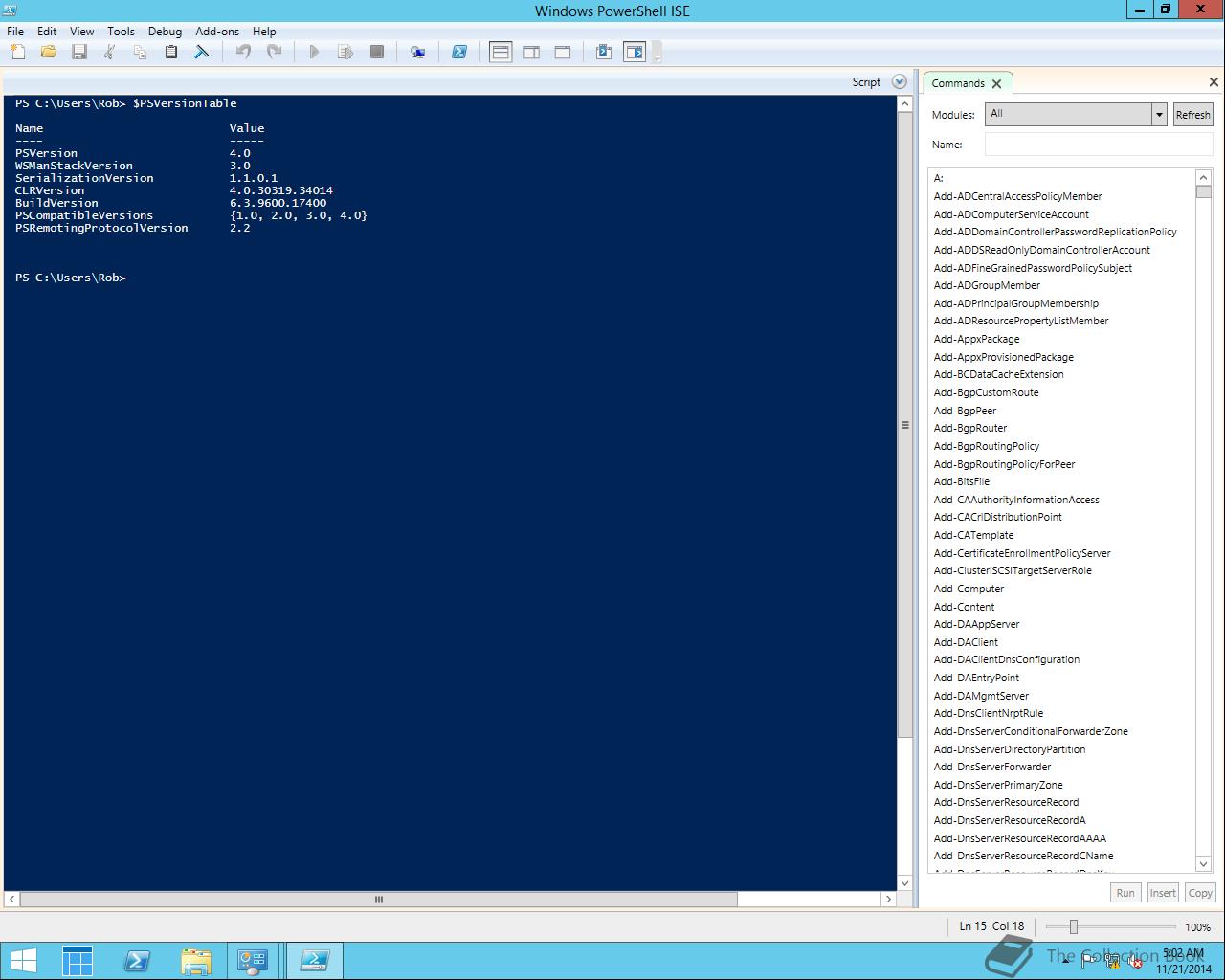Stop Operation square icon
1225x980 pixels.
[x=377, y=52]
